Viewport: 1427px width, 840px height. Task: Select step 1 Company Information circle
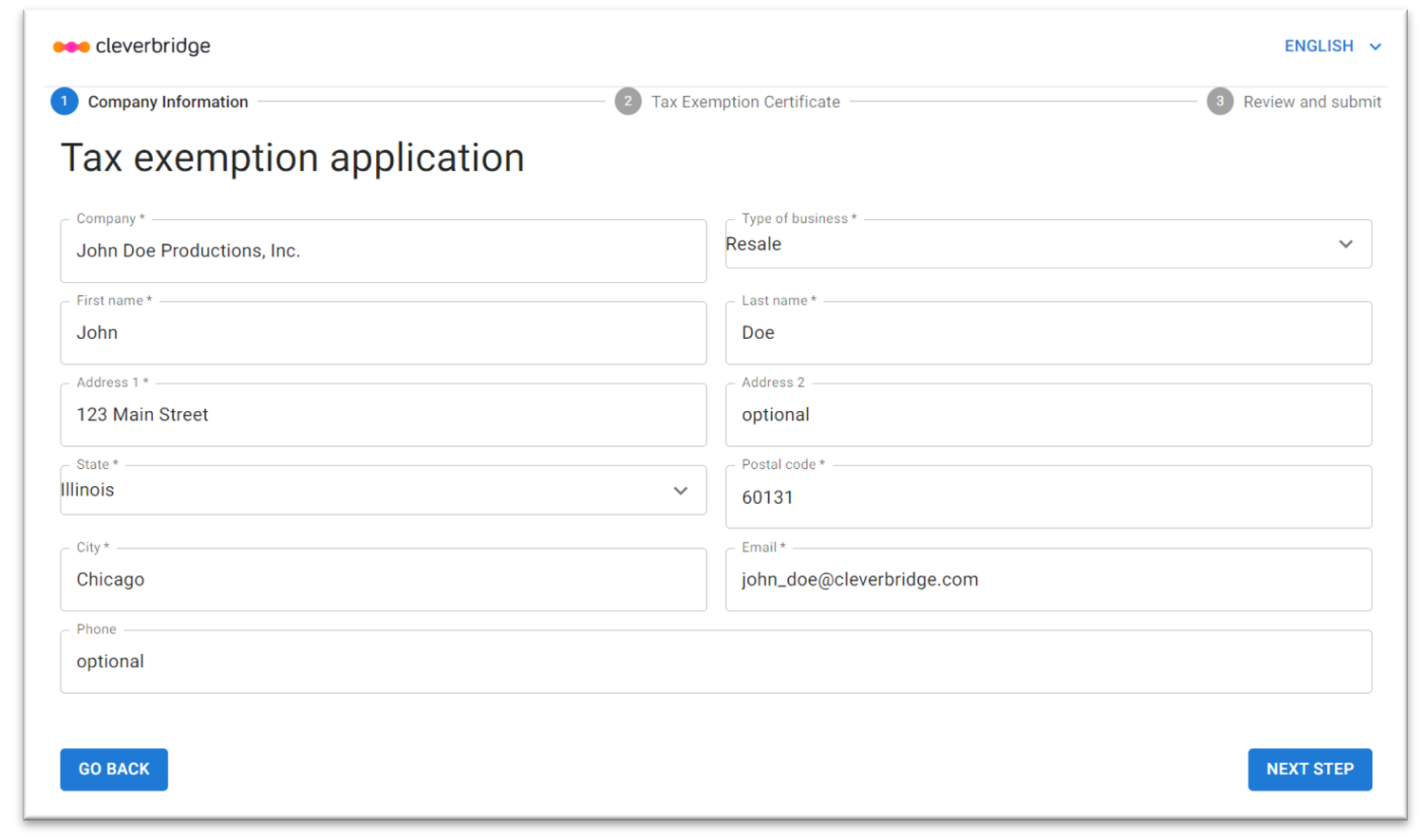tap(65, 101)
